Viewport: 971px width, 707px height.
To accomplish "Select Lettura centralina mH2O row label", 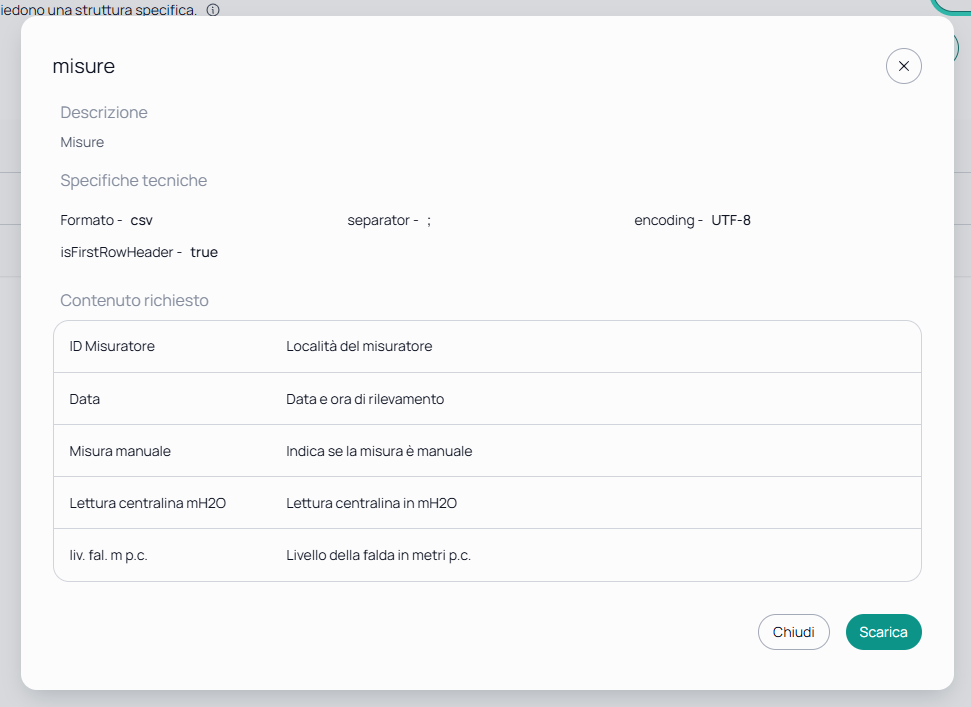I will point(147,503).
